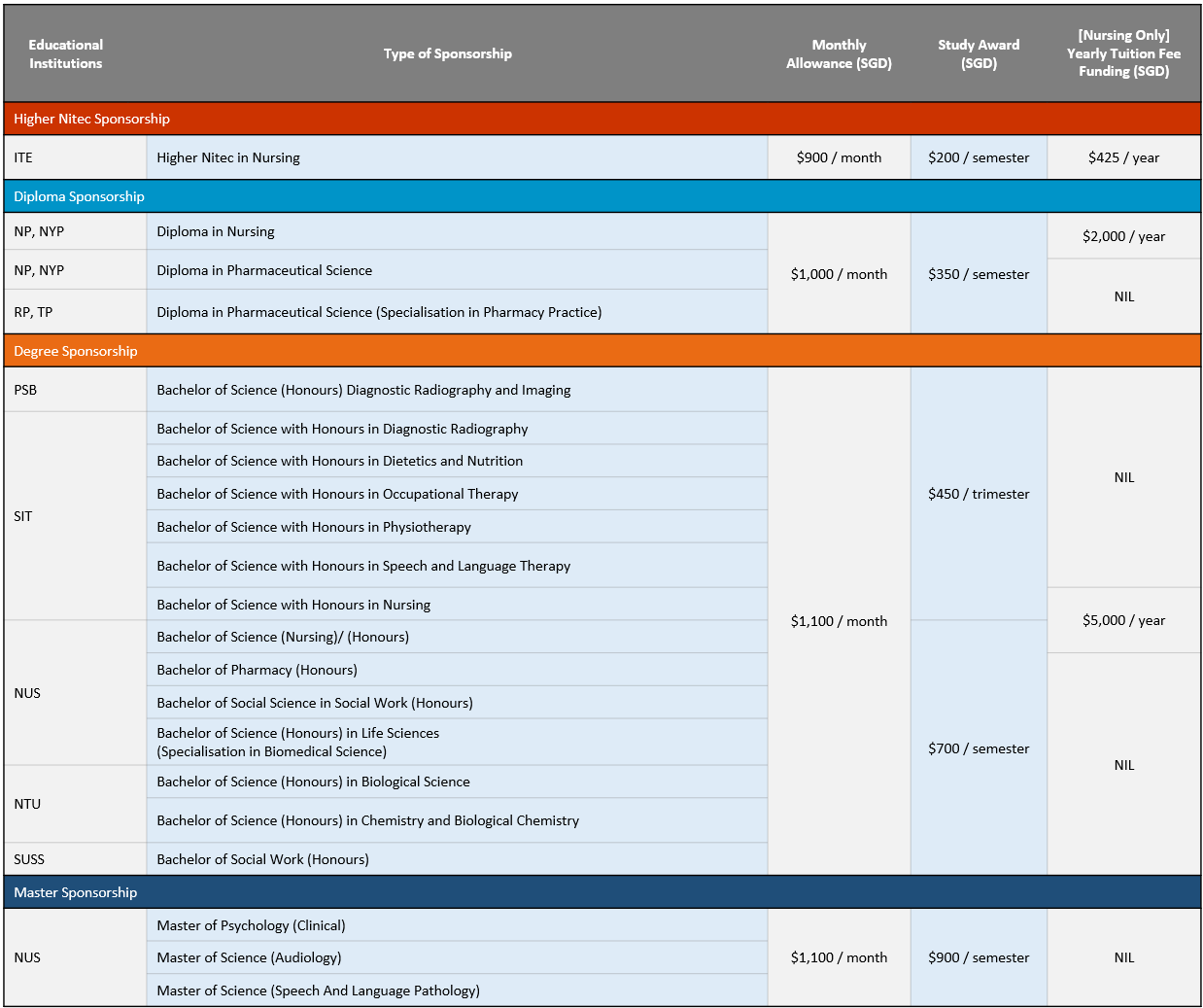Select the Monthly Allowance (SGD) column header
The width and height of the screenshot is (1203, 1008).
839,53
